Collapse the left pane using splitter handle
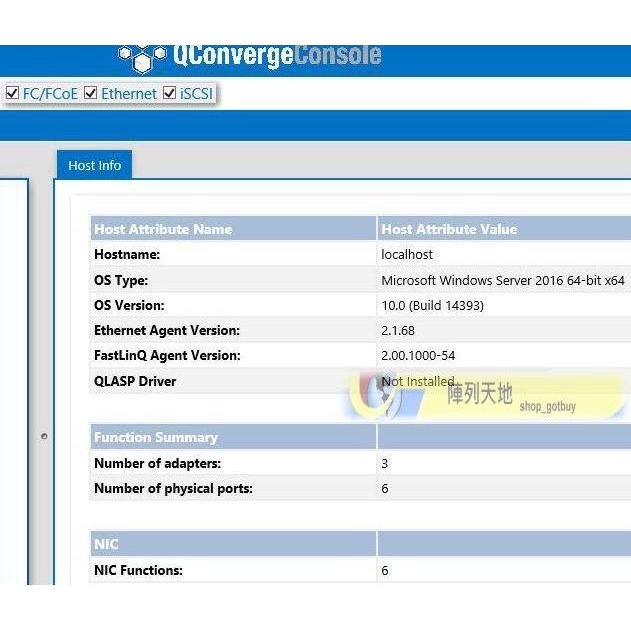 [43, 436]
